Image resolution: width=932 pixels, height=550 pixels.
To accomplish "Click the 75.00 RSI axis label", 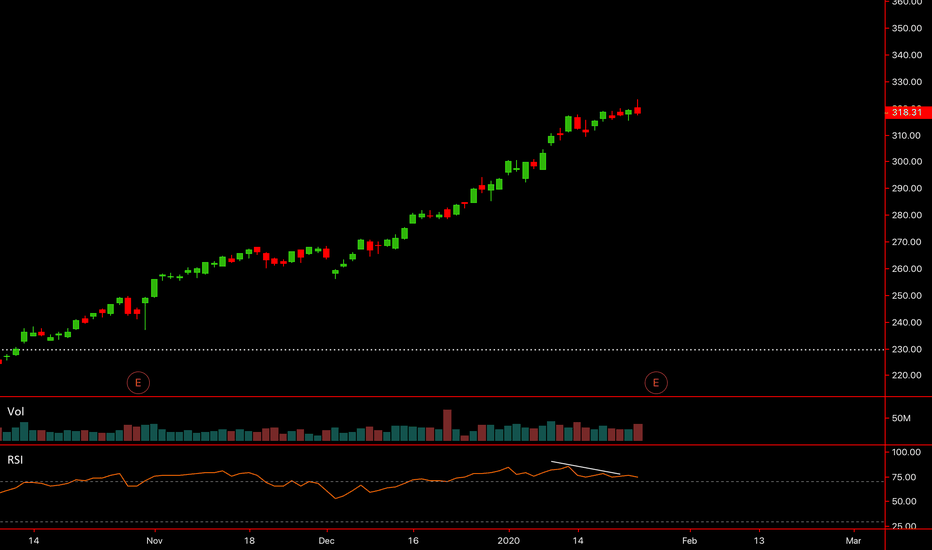I will coord(904,477).
